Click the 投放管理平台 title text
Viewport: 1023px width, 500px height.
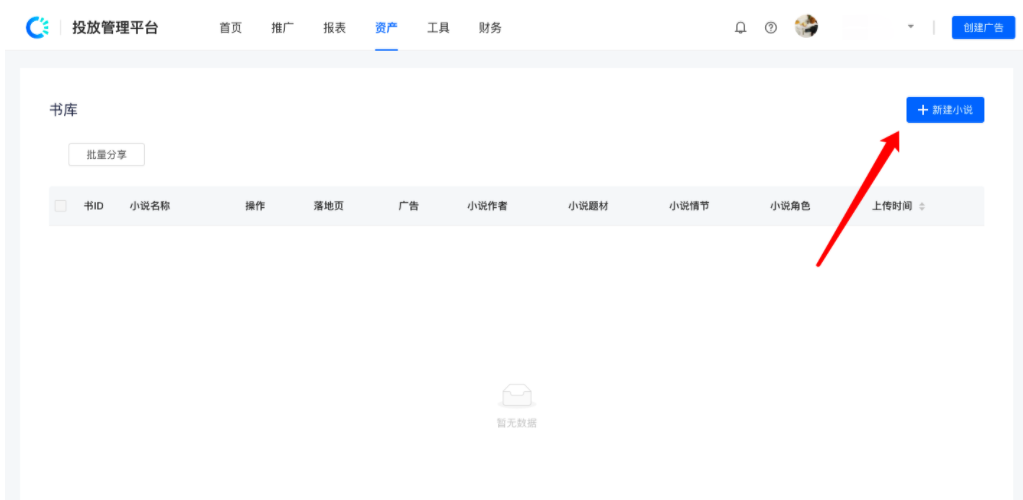pos(115,28)
